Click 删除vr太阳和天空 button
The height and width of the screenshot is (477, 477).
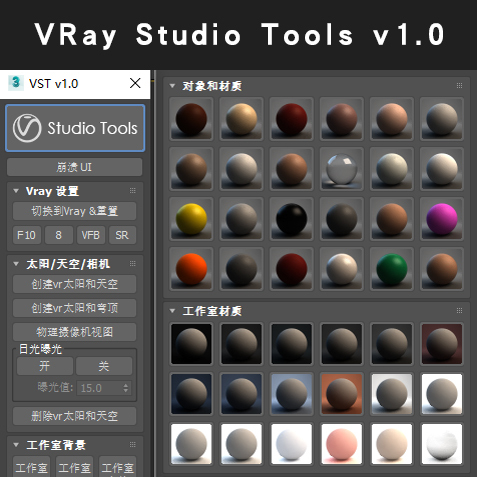click(x=74, y=416)
